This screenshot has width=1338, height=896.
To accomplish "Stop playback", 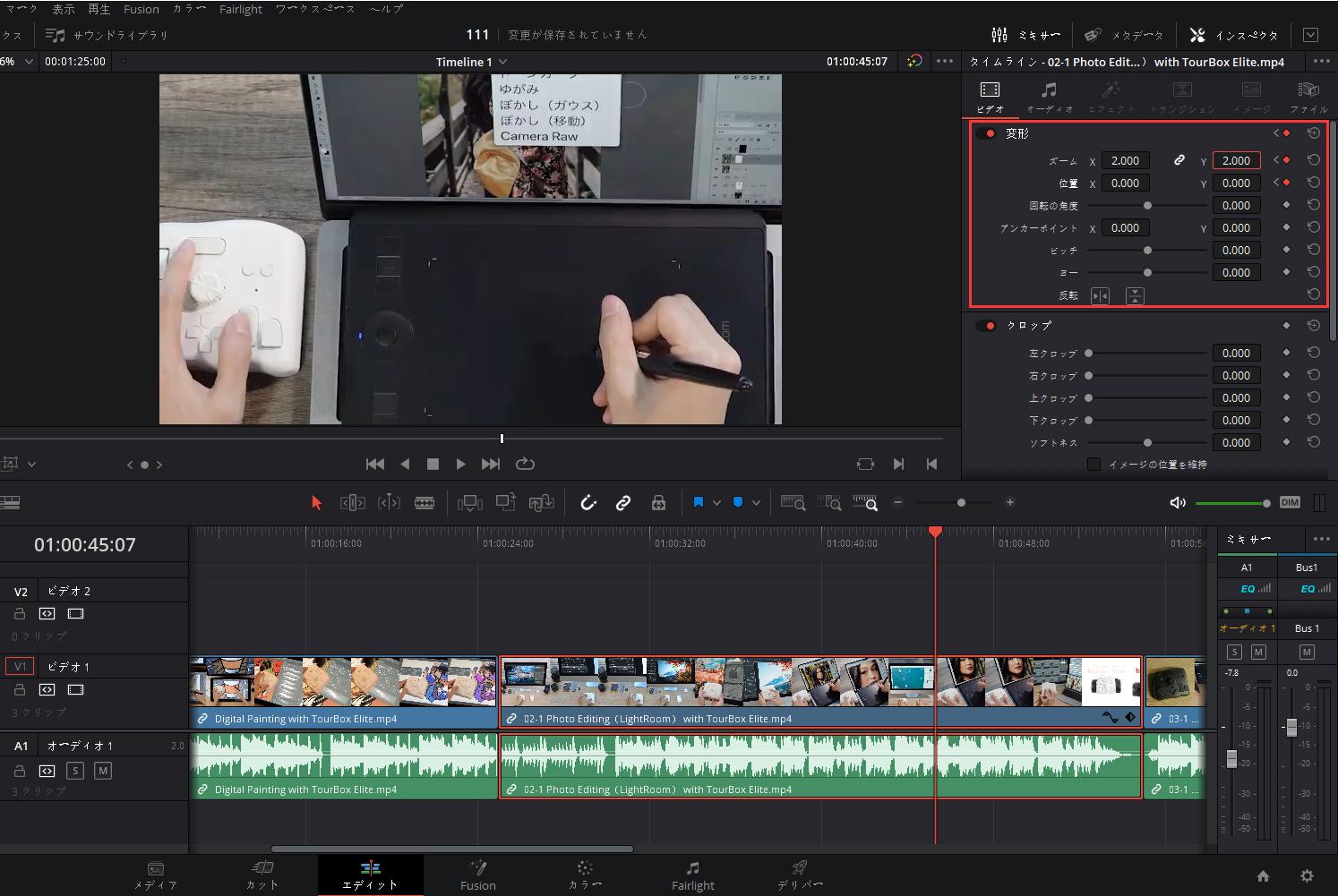I will [x=433, y=464].
